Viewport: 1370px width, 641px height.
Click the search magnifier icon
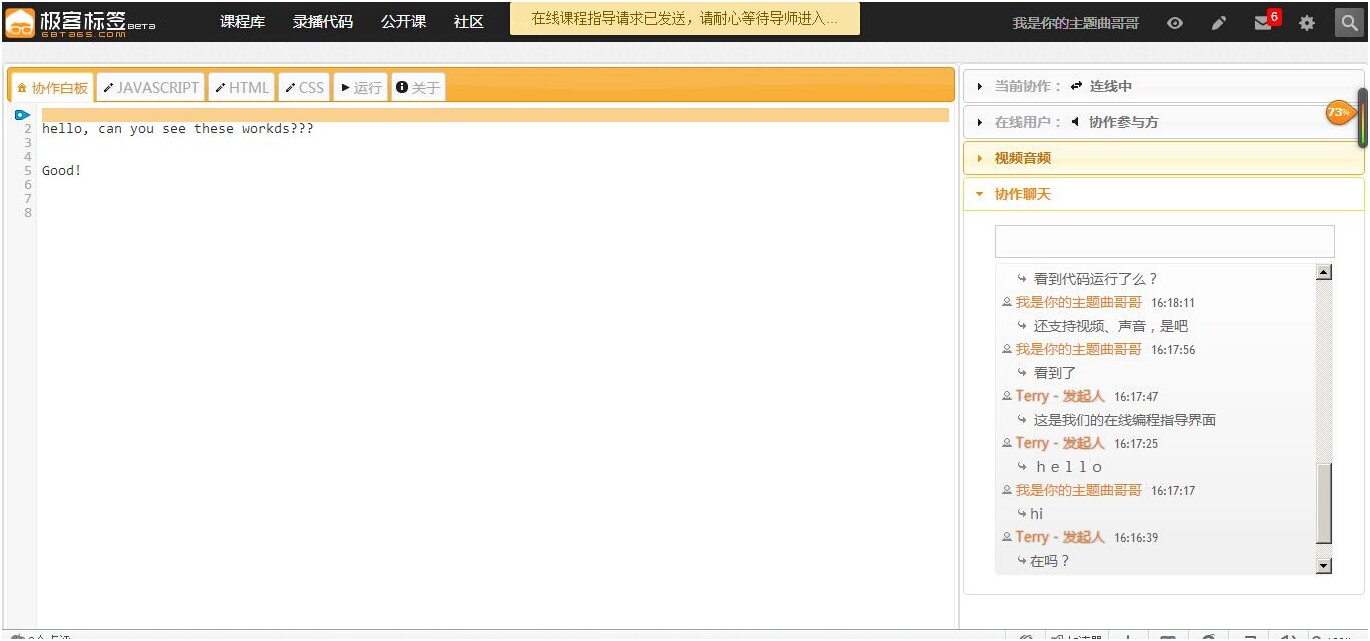(x=1349, y=23)
